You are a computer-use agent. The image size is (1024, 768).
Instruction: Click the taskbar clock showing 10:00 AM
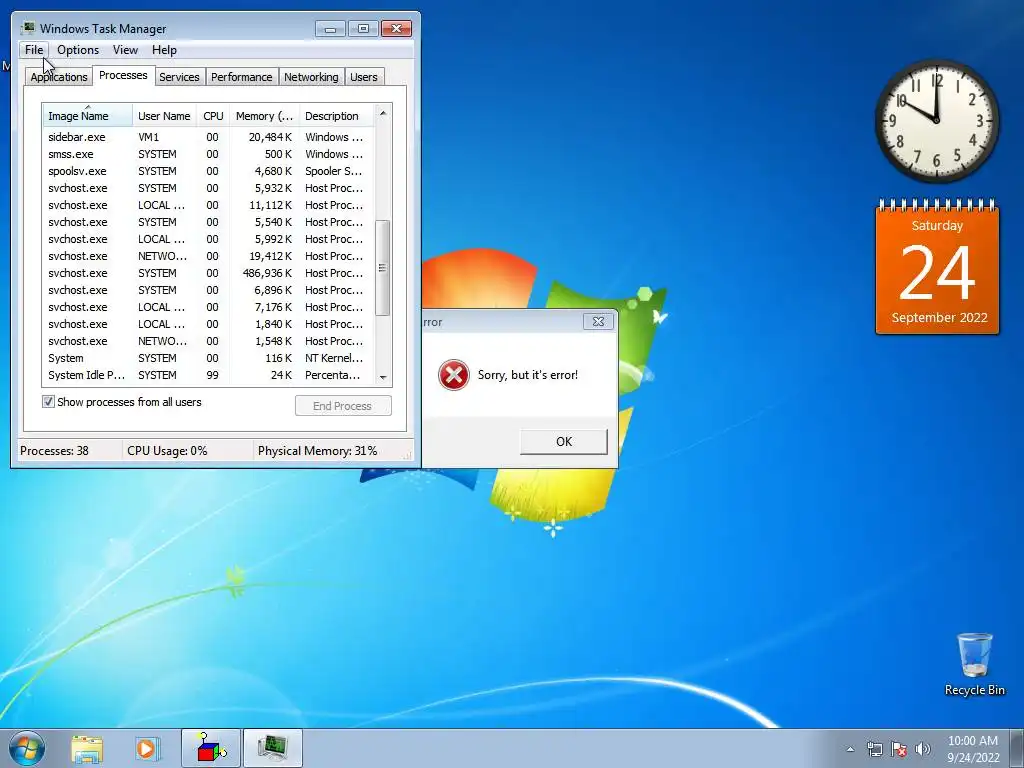point(972,748)
